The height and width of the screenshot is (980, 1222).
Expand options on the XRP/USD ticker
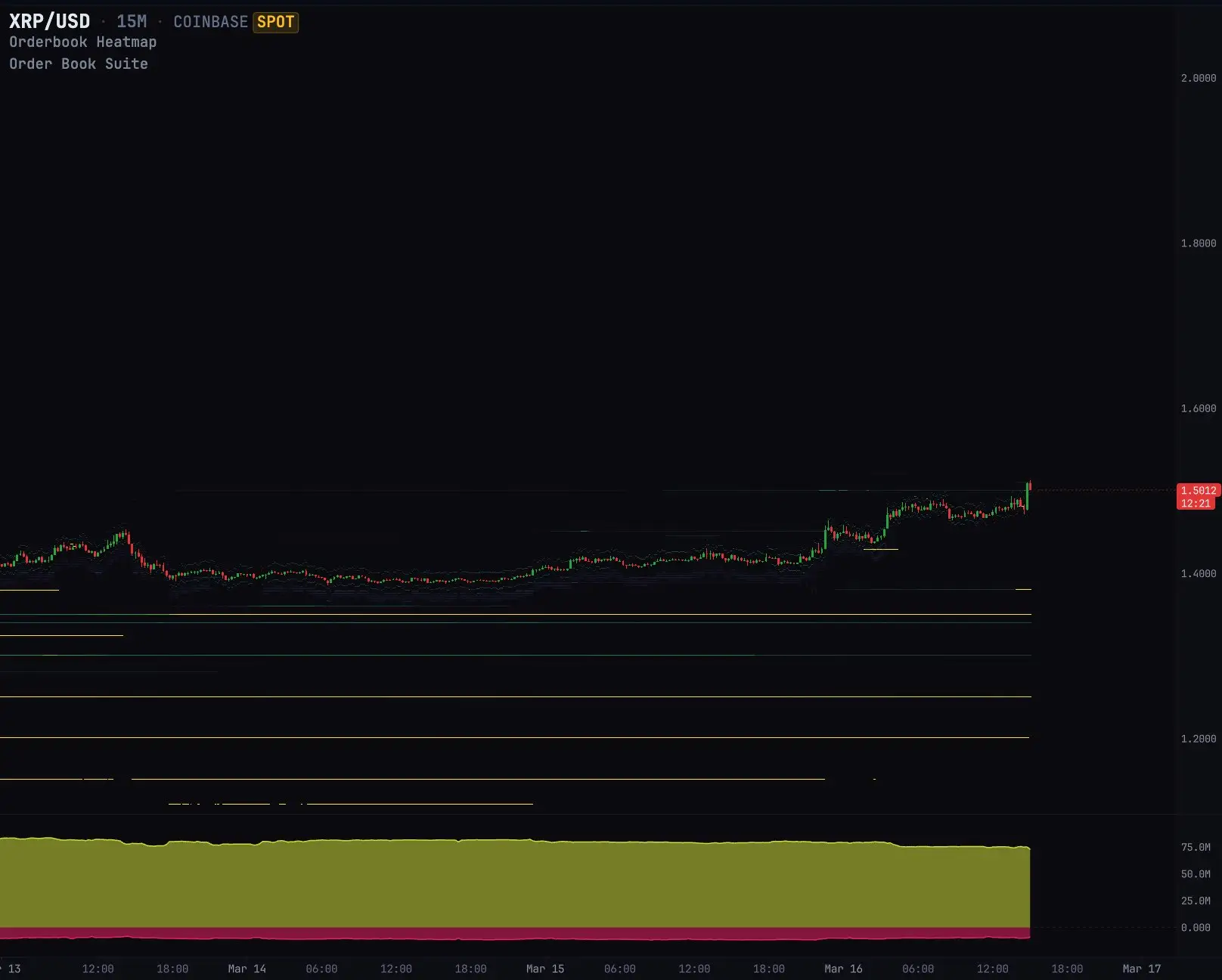click(49, 21)
